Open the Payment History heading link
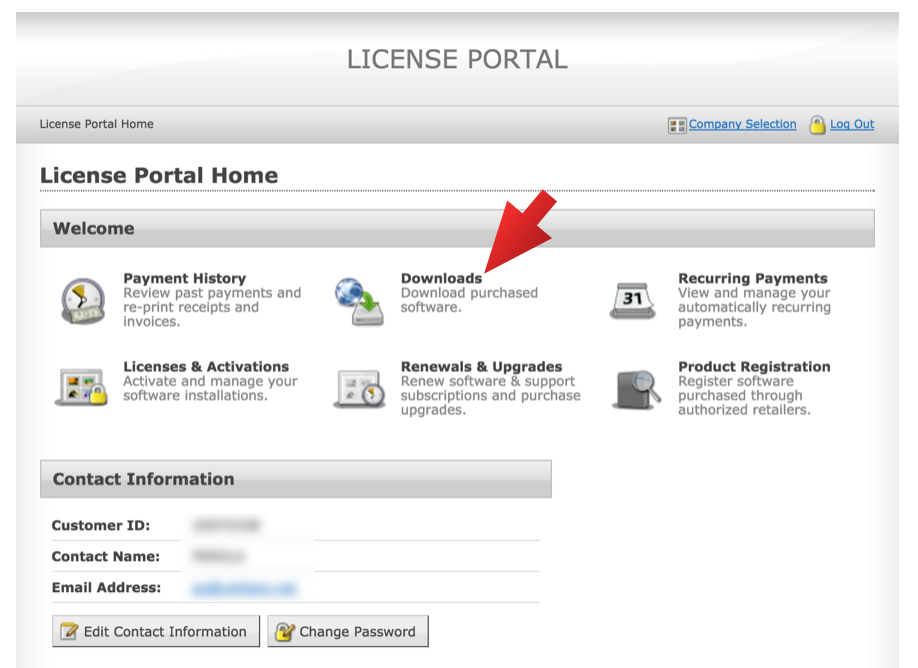The image size is (918, 668). pos(184,278)
